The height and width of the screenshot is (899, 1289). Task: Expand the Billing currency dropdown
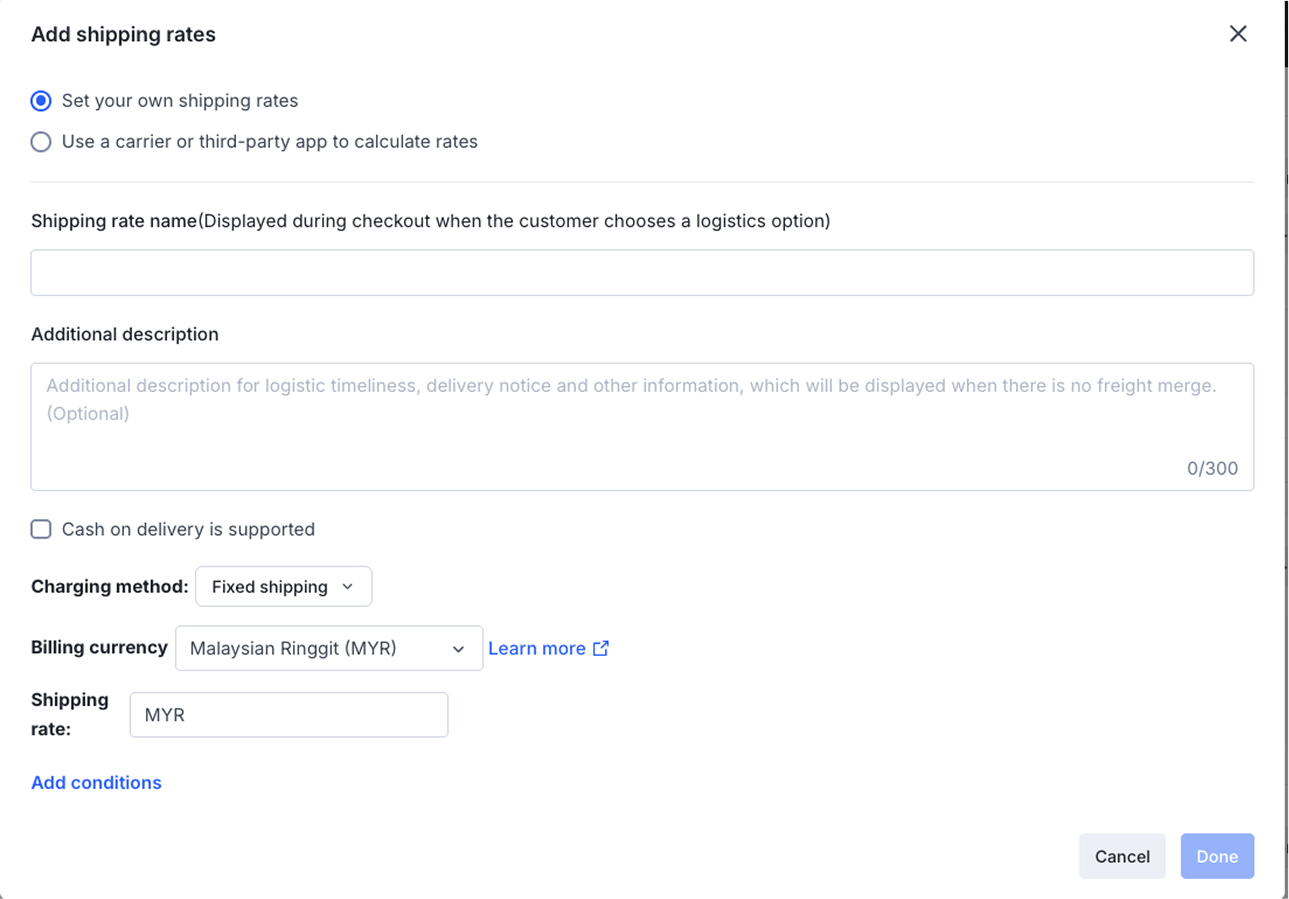point(328,649)
